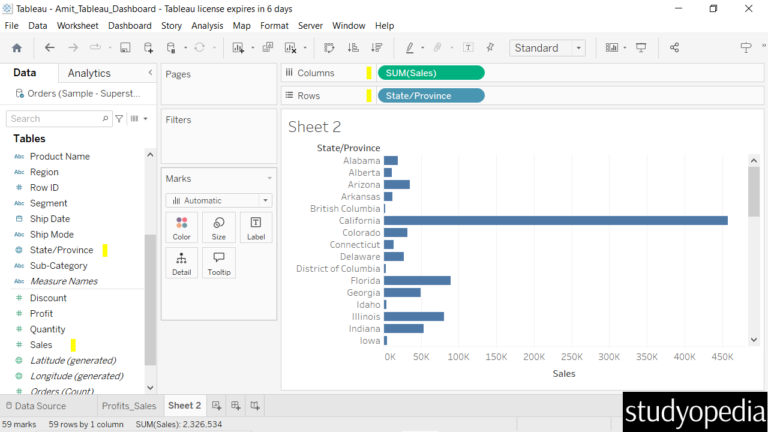This screenshot has width=768, height=432.
Task: Open the Color card in Marks
Action: coord(182,228)
